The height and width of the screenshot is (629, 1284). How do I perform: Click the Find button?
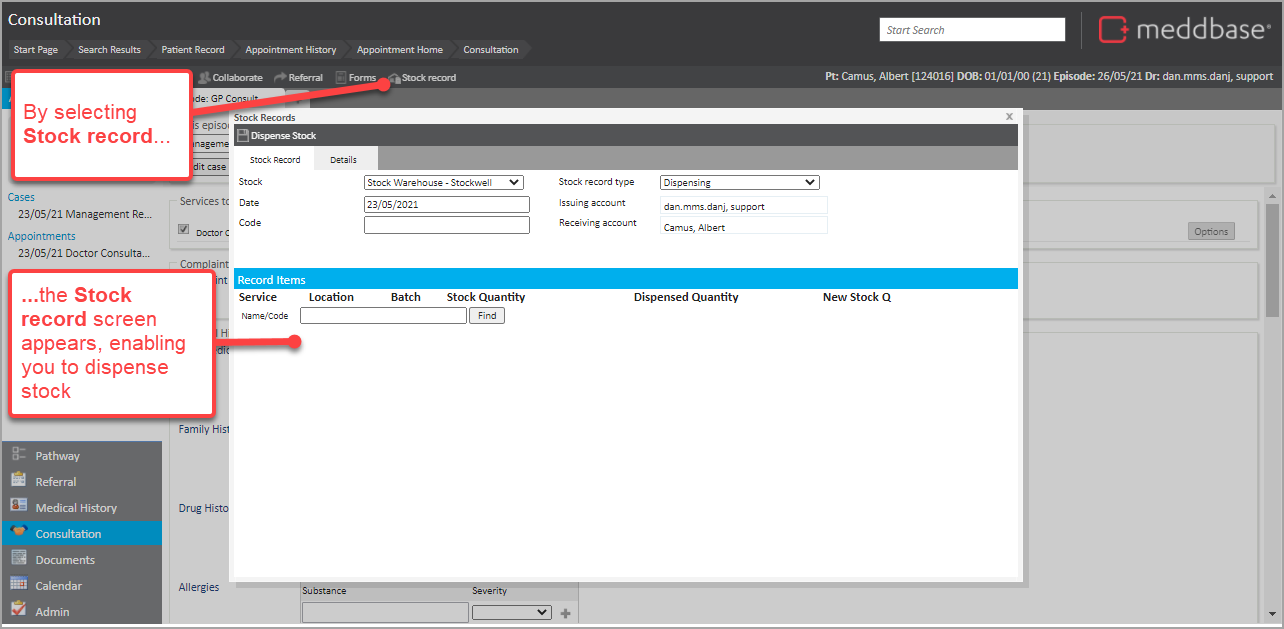tap(487, 315)
